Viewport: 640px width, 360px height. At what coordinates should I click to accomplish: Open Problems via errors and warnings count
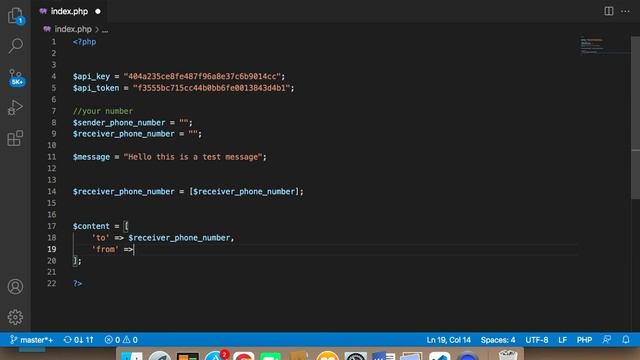pos(121,340)
